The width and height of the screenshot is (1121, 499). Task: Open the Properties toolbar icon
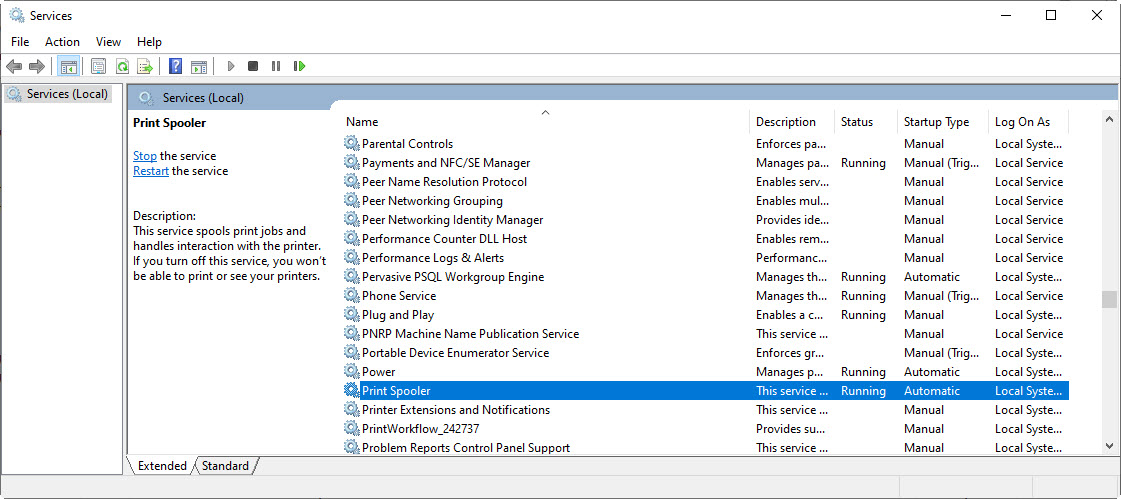coord(98,67)
